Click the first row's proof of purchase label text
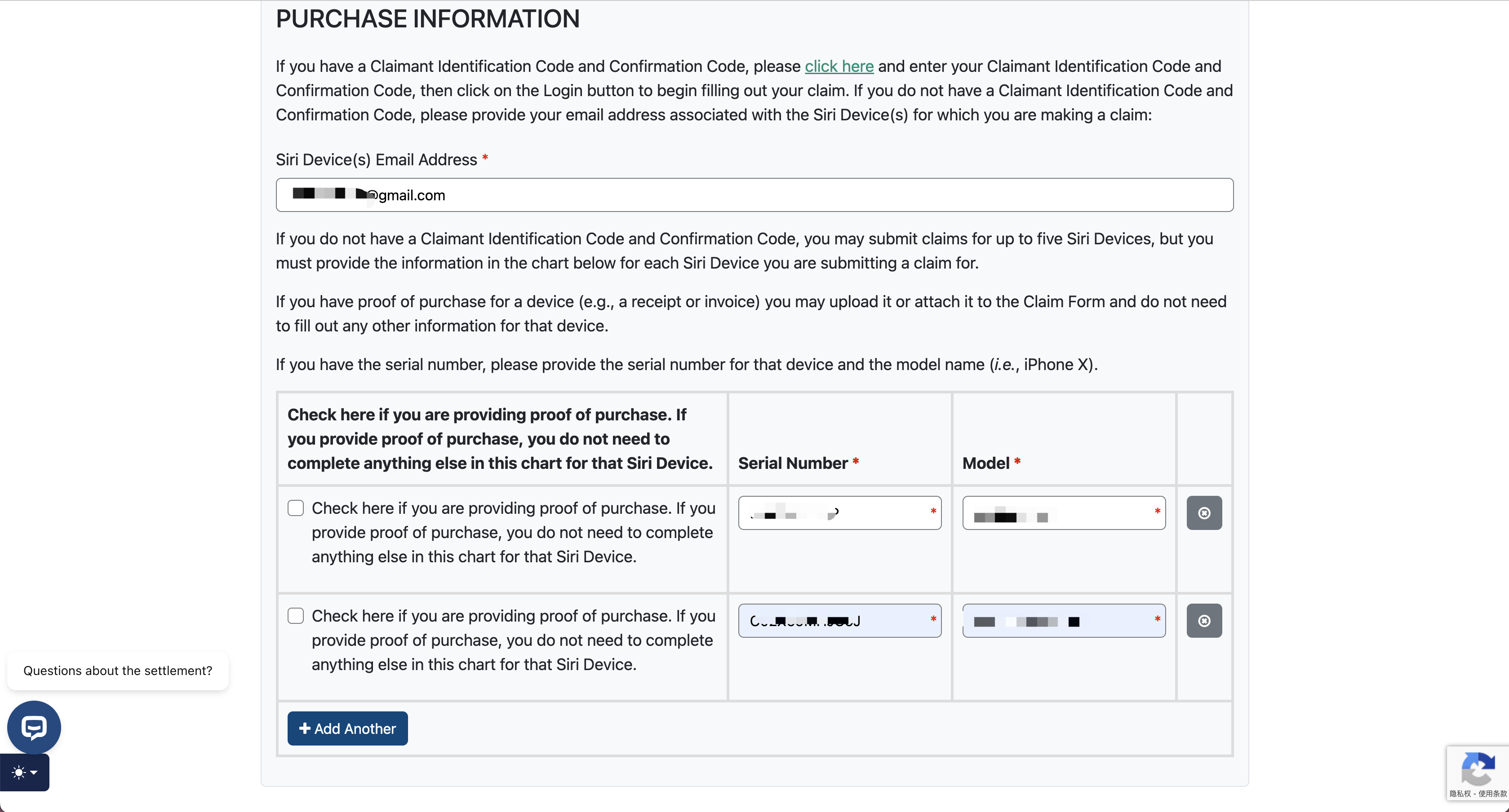 coord(513,532)
